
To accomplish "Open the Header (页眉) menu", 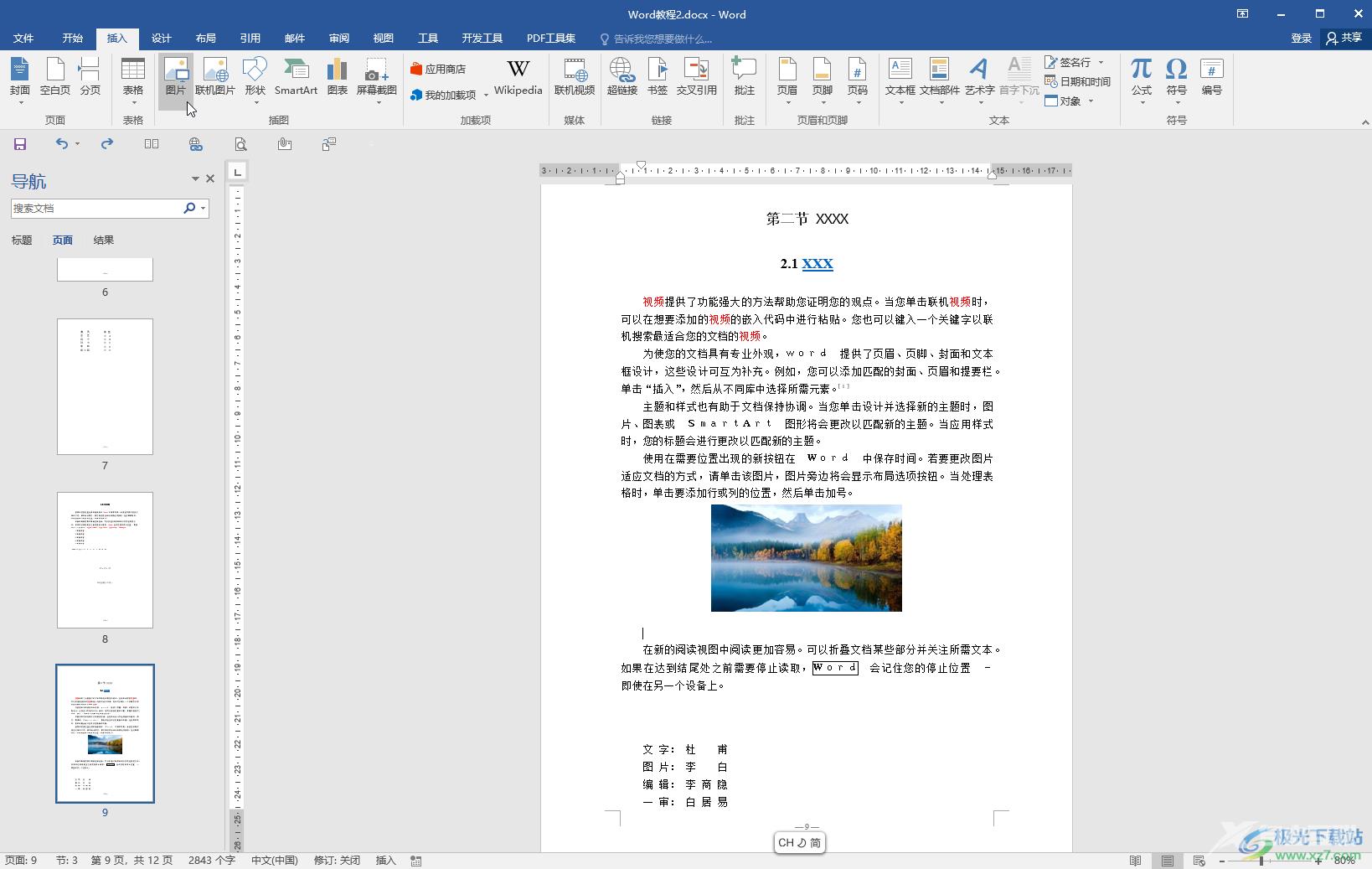I will point(787,80).
